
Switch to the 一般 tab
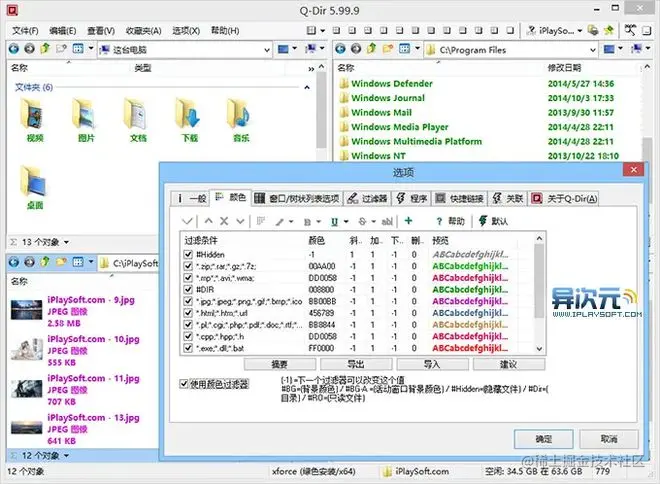(190, 198)
